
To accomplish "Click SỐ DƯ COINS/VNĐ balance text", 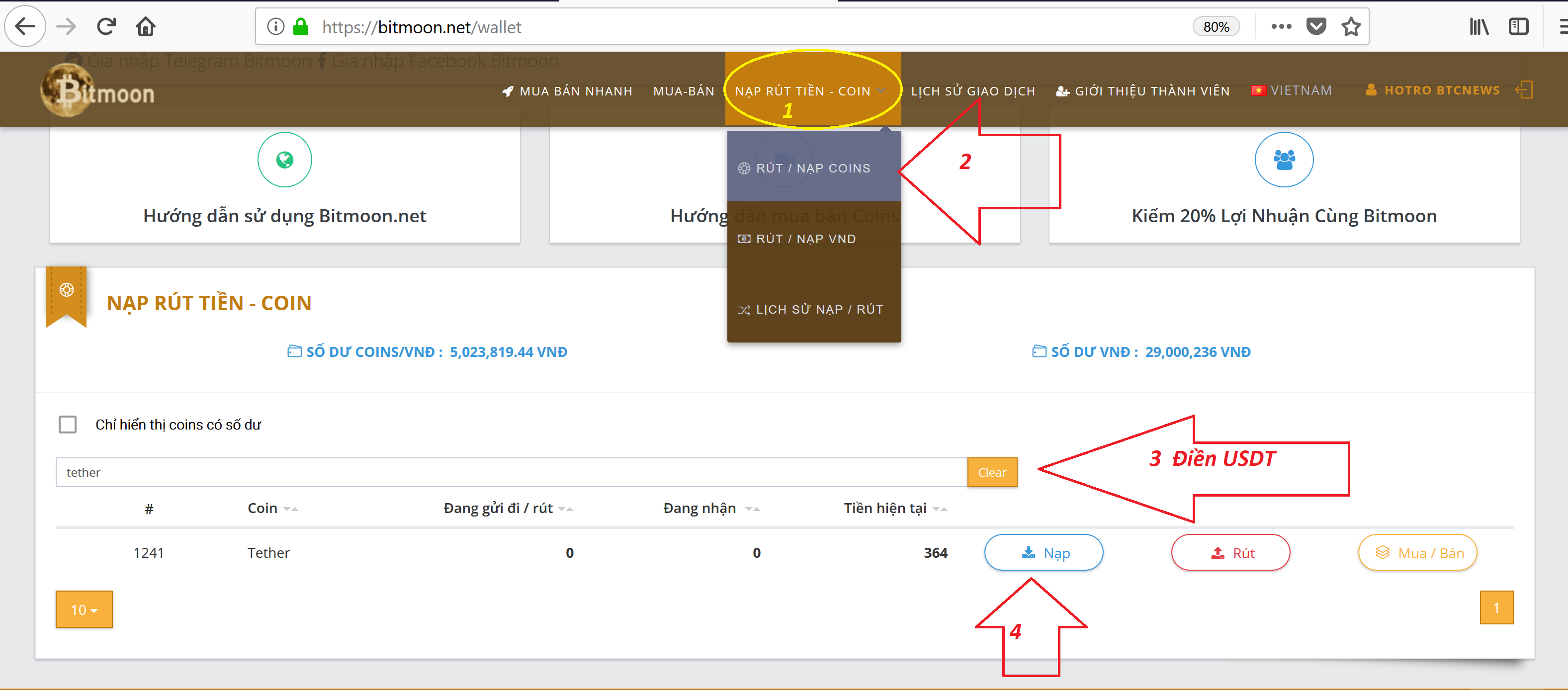I will pos(428,351).
